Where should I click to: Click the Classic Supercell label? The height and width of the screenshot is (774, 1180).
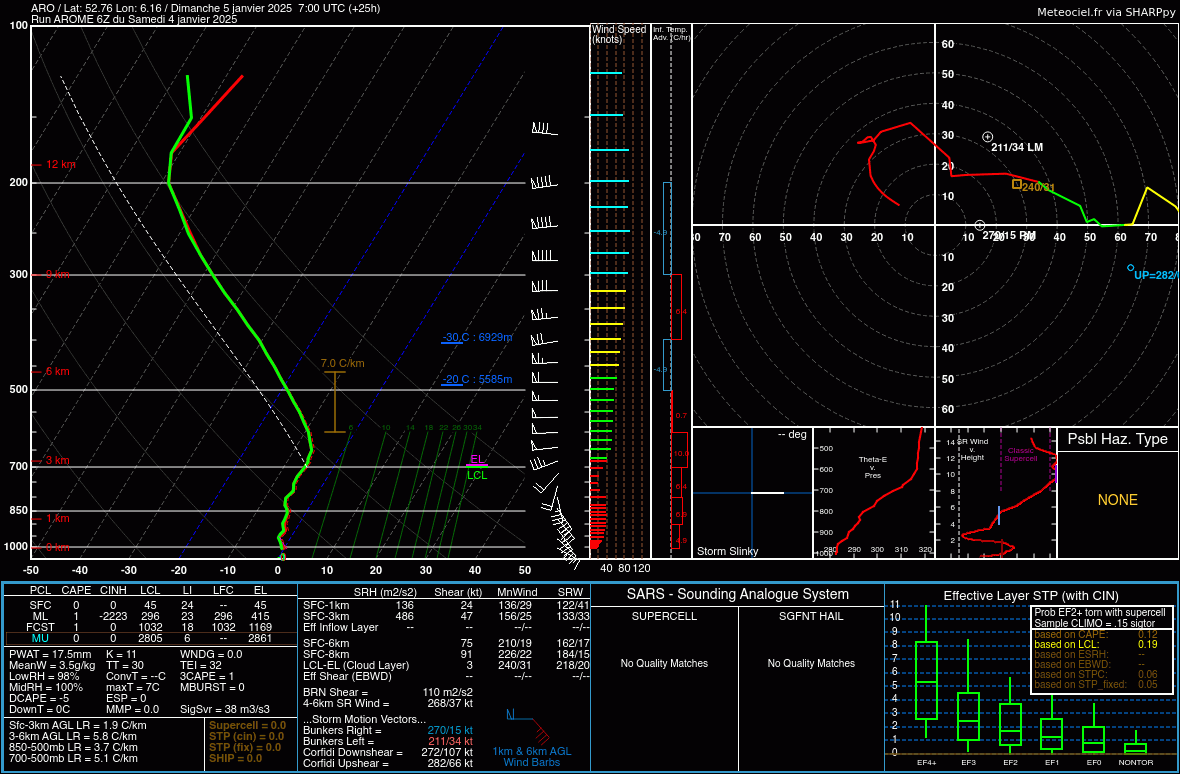coord(1020,454)
